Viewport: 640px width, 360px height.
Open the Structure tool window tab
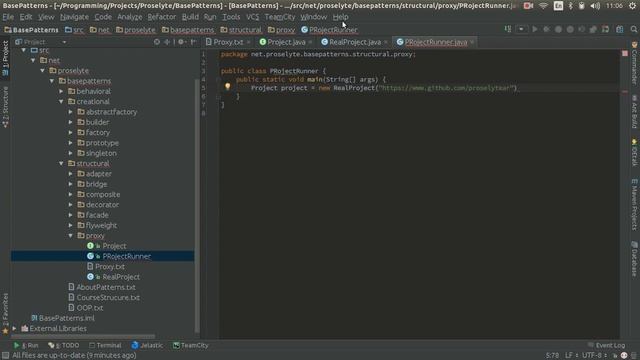[5, 107]
